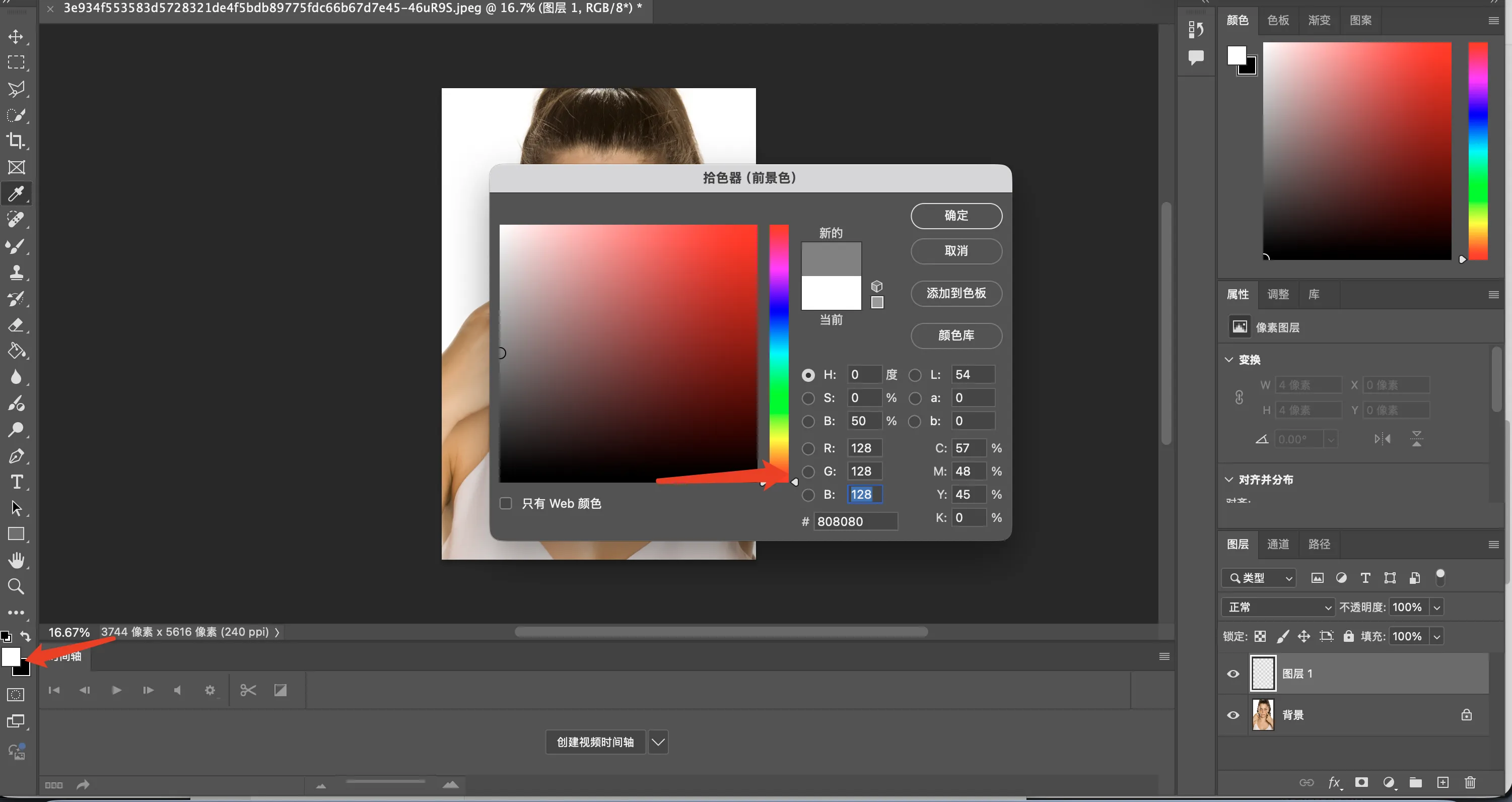This screenshot has height=802, width=1512.
Task: Select the Zoom magnifier tool
Action: click(x=16, y=586)
